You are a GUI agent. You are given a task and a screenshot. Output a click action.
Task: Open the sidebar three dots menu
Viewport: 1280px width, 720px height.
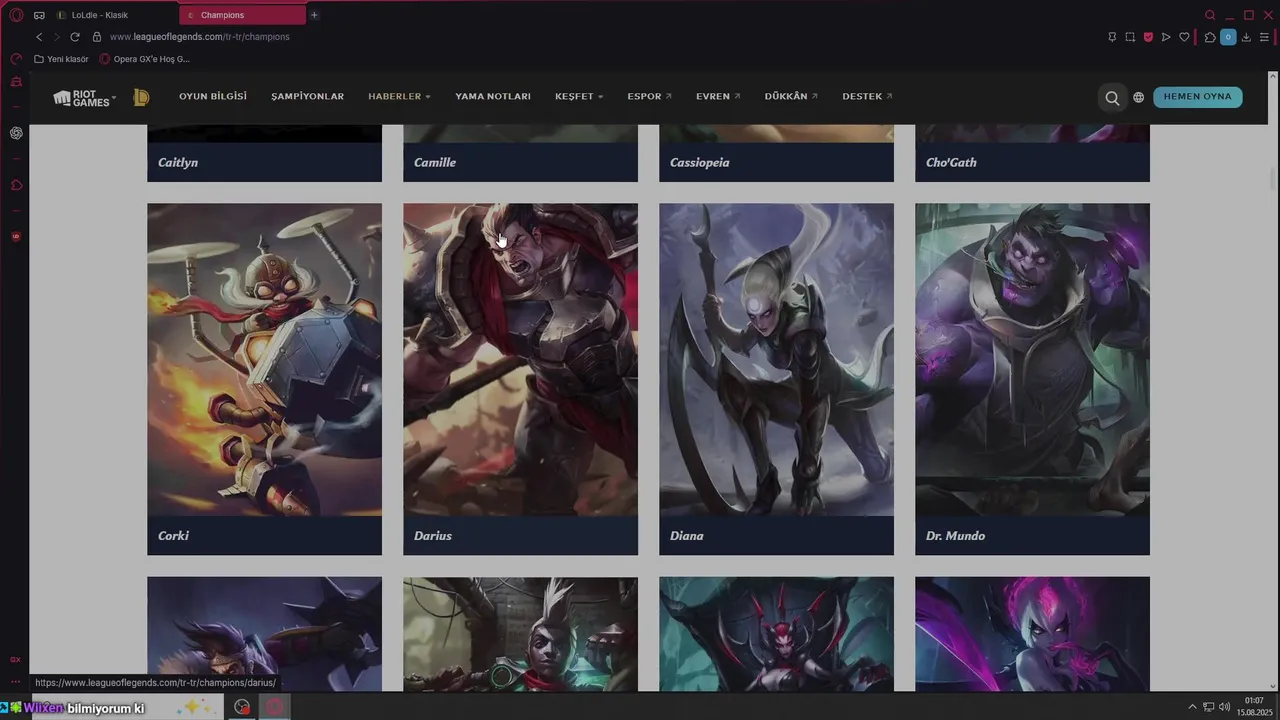pos(15,682)
